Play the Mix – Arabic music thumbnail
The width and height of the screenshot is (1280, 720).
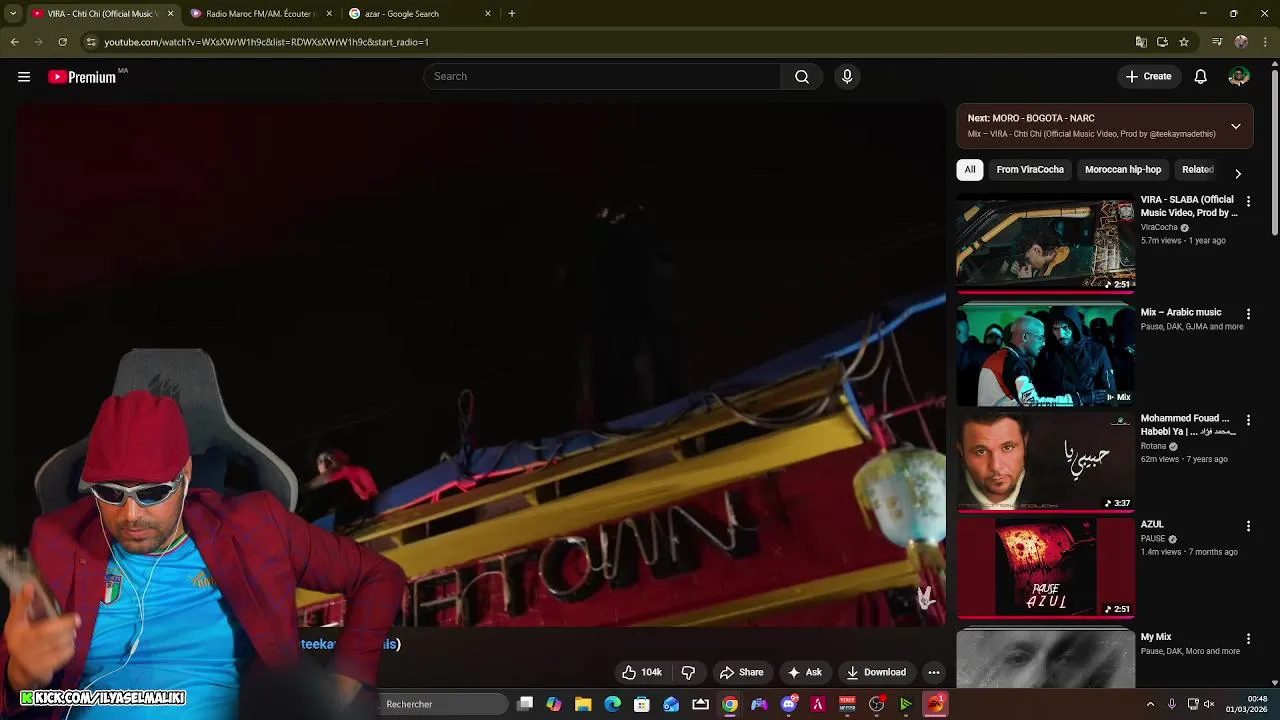point(1046,355)
